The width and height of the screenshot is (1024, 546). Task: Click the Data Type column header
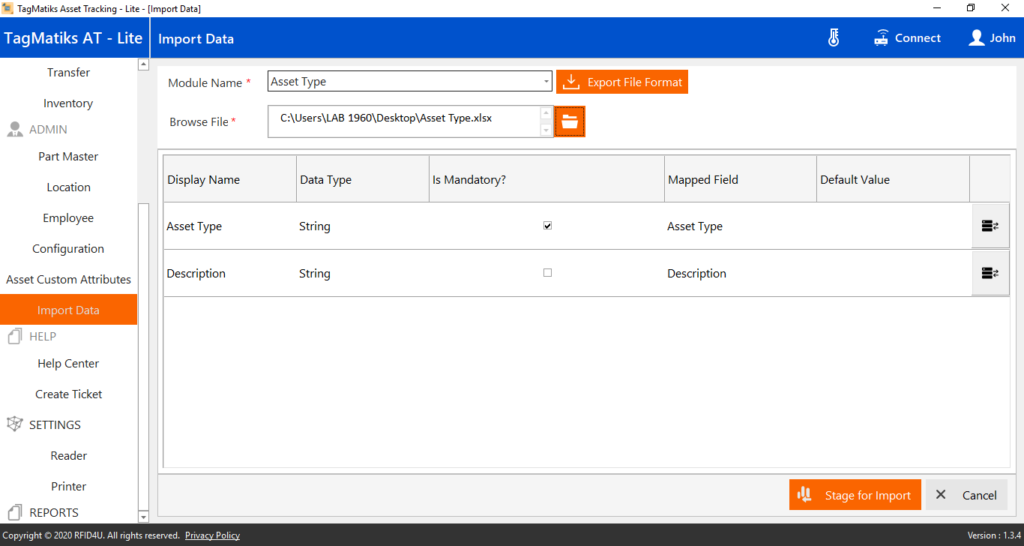click(362, 180)
